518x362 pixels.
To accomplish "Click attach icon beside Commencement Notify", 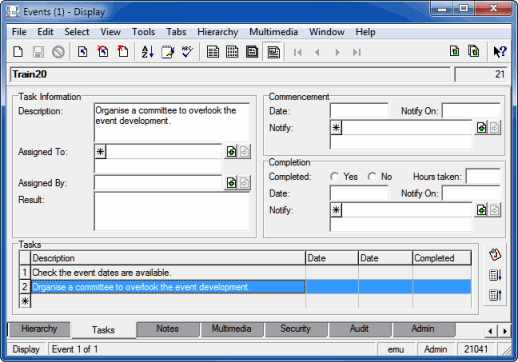I will (481, 128).
